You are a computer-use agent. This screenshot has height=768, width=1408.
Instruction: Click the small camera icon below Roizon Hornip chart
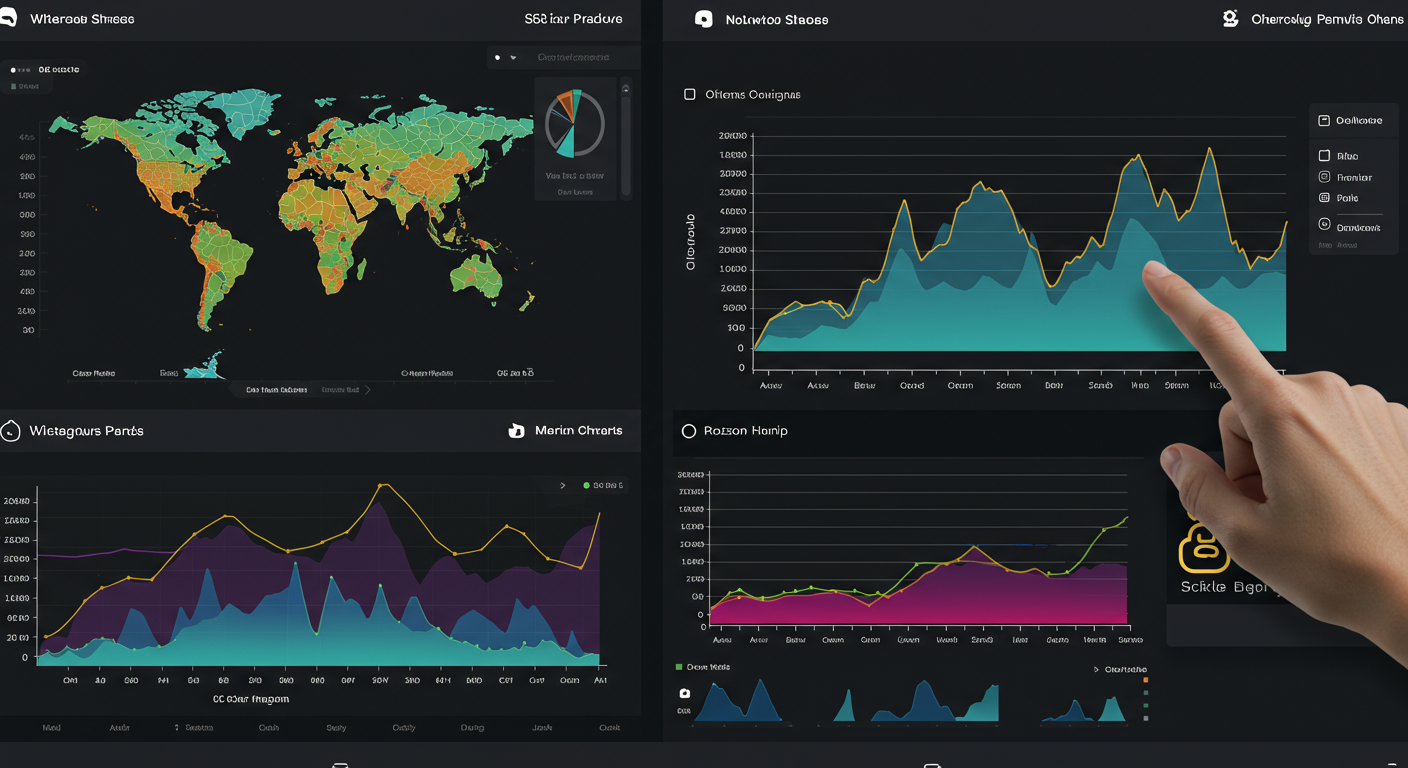[685, 693]
